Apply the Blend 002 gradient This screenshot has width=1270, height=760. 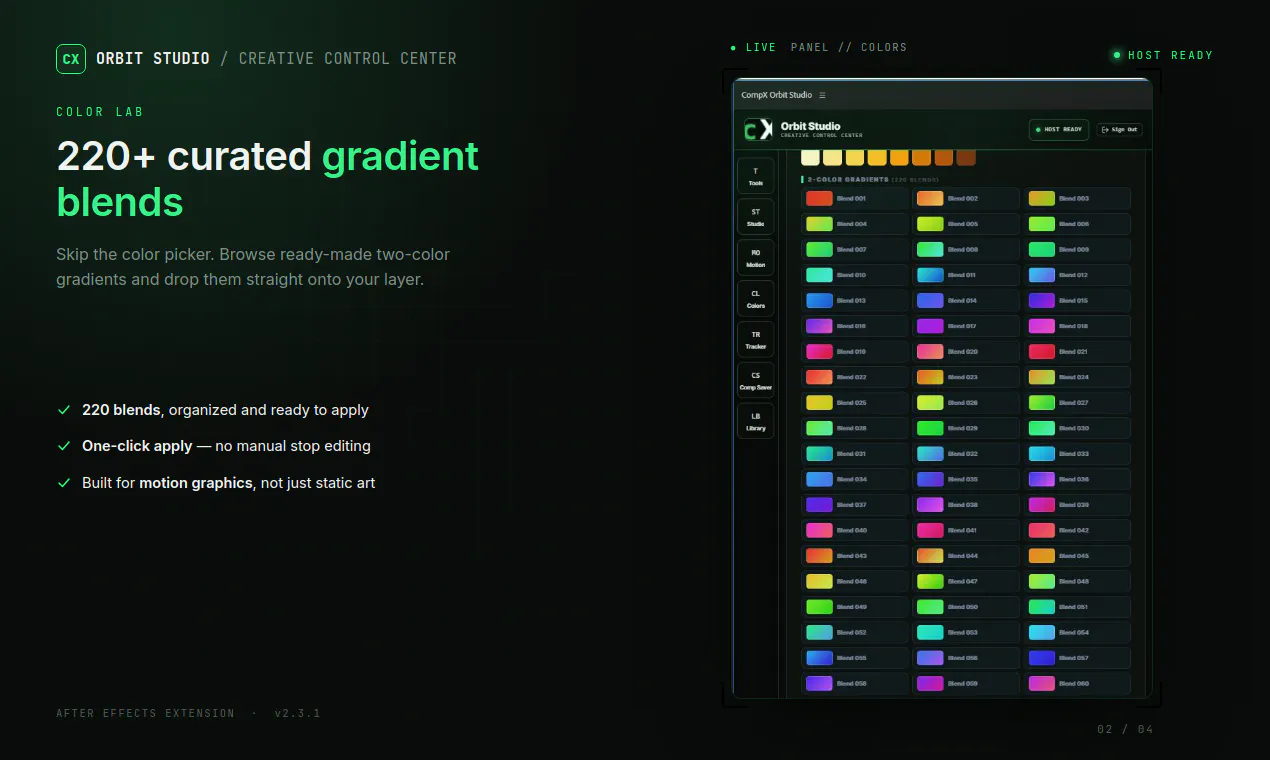point(966,198)
